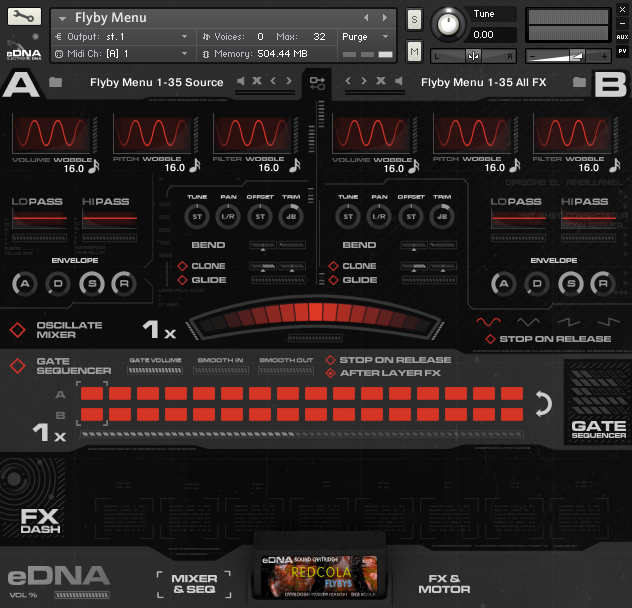This screenshot has width=632, height=608.
Task: Select the sine oscillator waveform shape
Action: click(x=488, y=322)
